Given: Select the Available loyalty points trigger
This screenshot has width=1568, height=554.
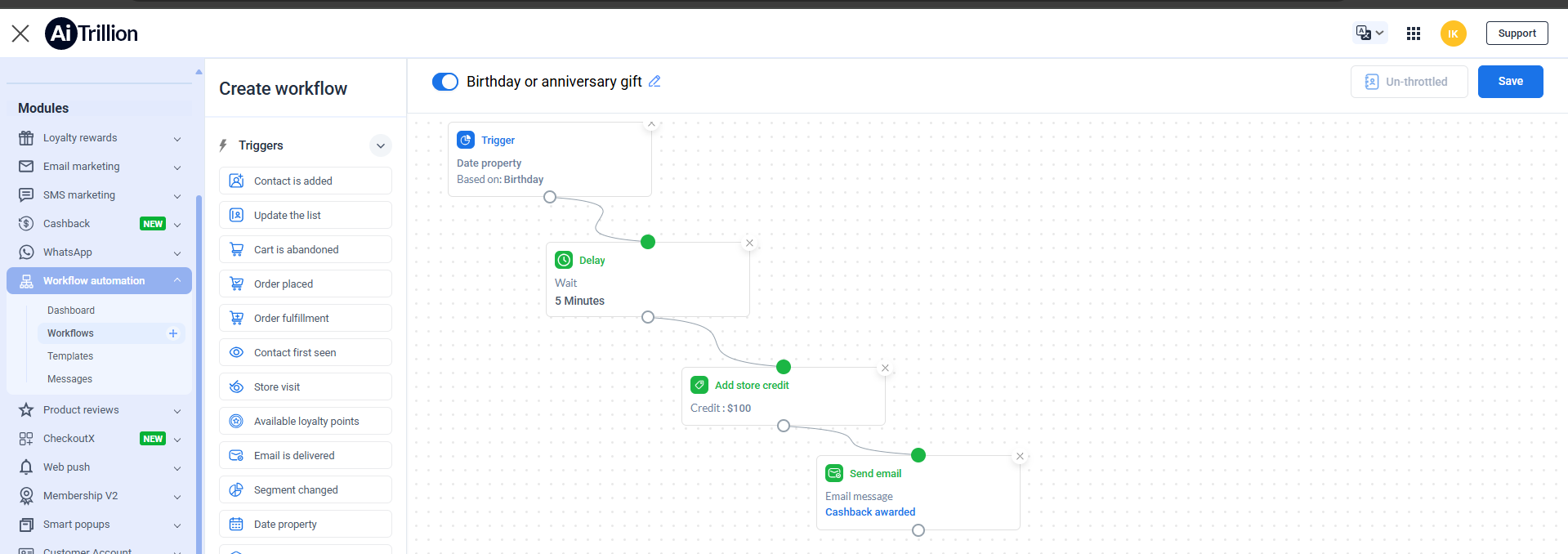Looking at the screenshot, I should click(306, 421).
